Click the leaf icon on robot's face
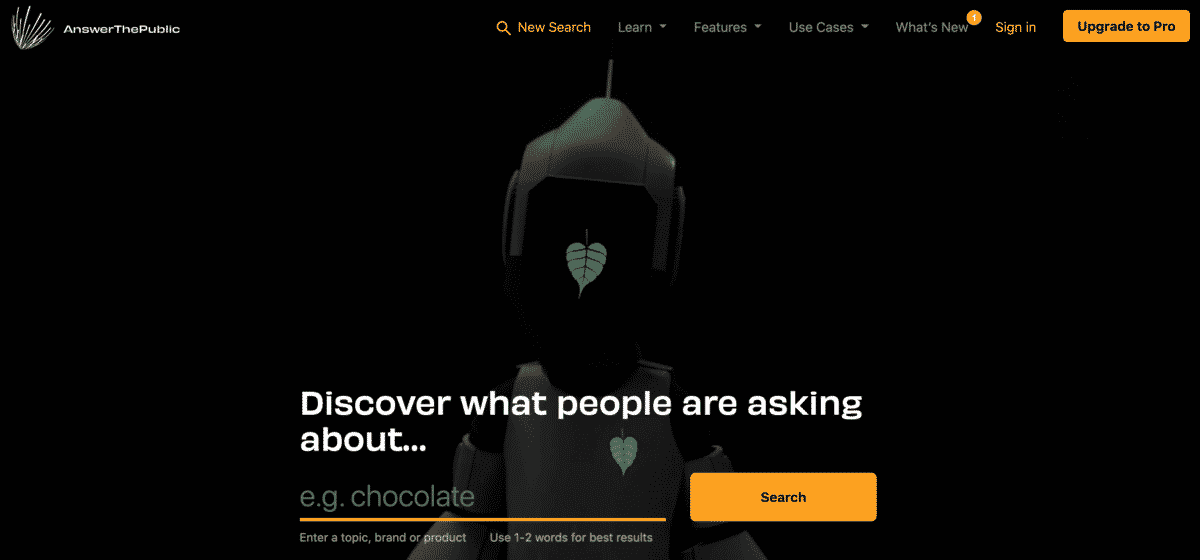Image resolution: width=1200 pixels, height=560 pixels. pos(586,263)
